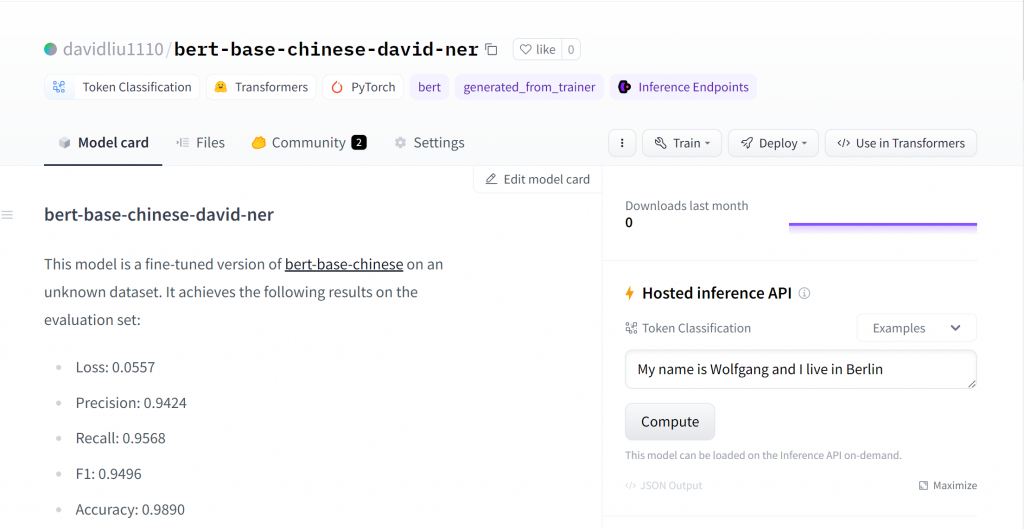Copy model name with the copy icon
Image resolution: width=1024 pixels, height=529 pixels.
coord(492,50)
